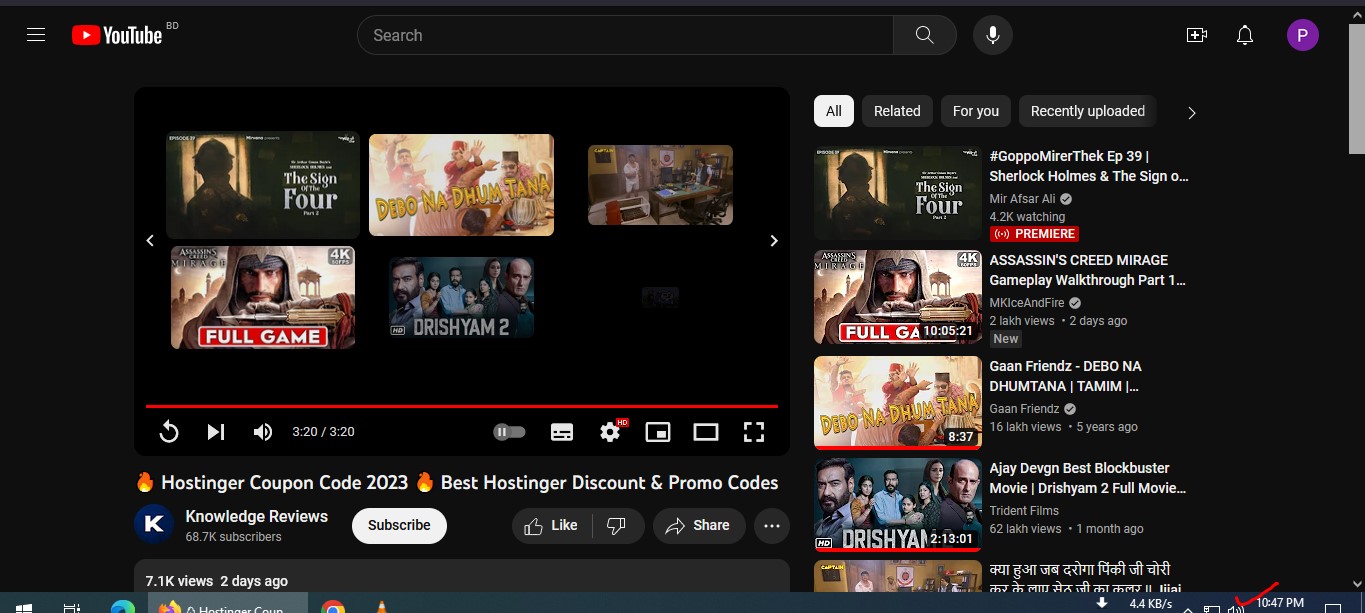
Task: Open Google Chrome from the taskbar
Action: pyautogui.click(x=333, y=606)
